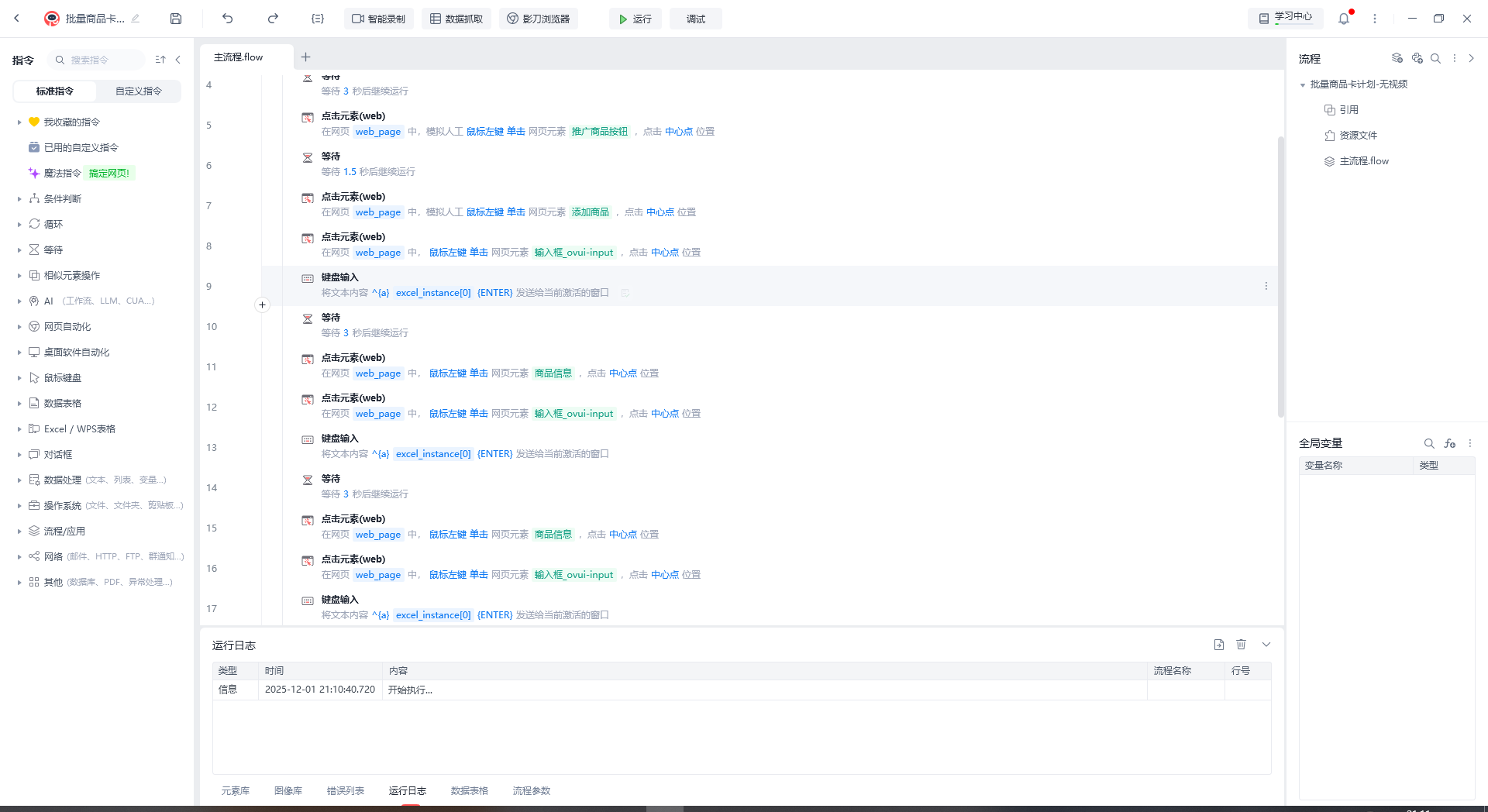Collapse the 批量商品卡计划-无视频 tree node
The width and height of the screenshot is (1488, 812).
1303,85
